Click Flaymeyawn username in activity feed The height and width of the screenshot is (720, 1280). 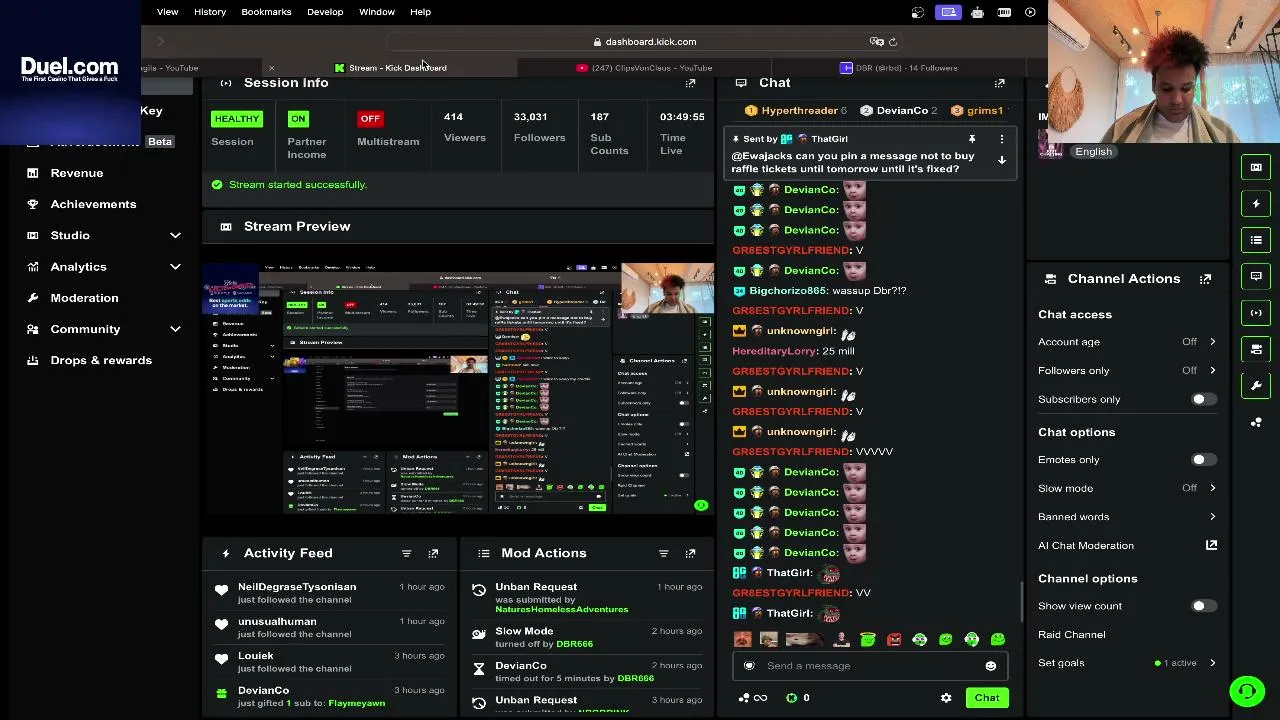click(x=356, y=704)
